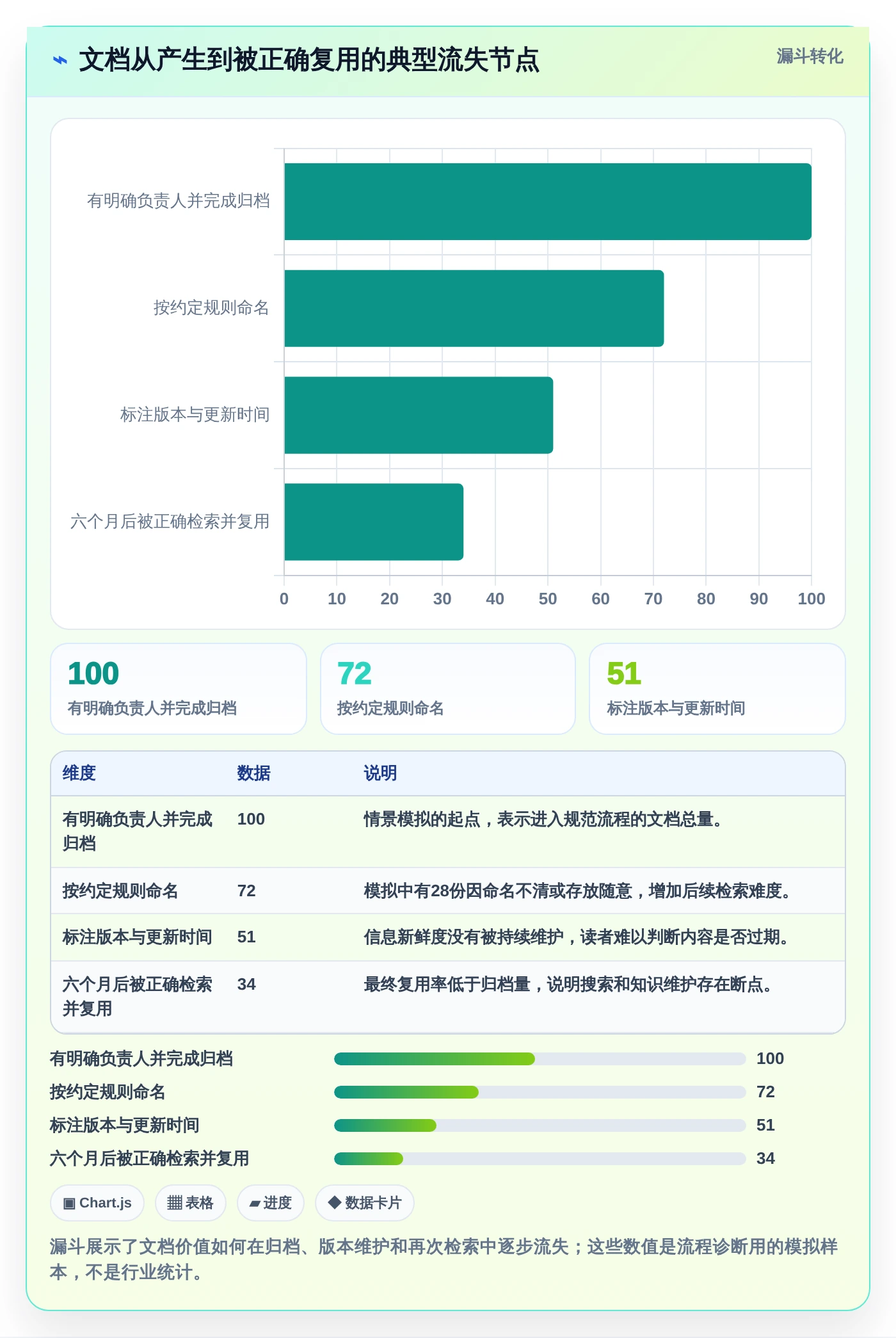Click the description starting 最终复用率
This screenshot has width=896, height=1338.
click(569, 985)
